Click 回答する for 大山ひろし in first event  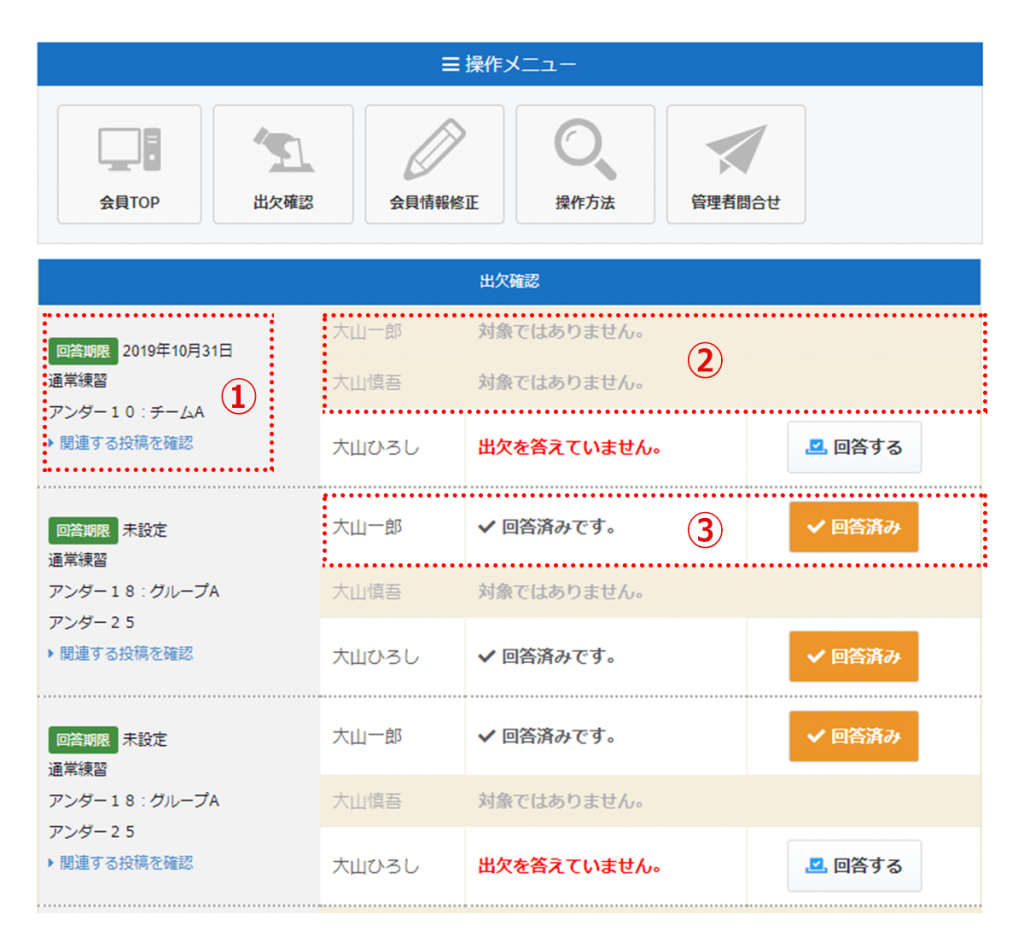pyautogui.click(x=854, y=447)
